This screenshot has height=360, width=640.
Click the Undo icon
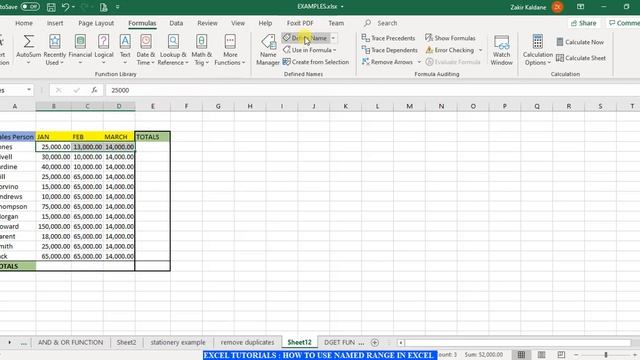coord(65,7)
